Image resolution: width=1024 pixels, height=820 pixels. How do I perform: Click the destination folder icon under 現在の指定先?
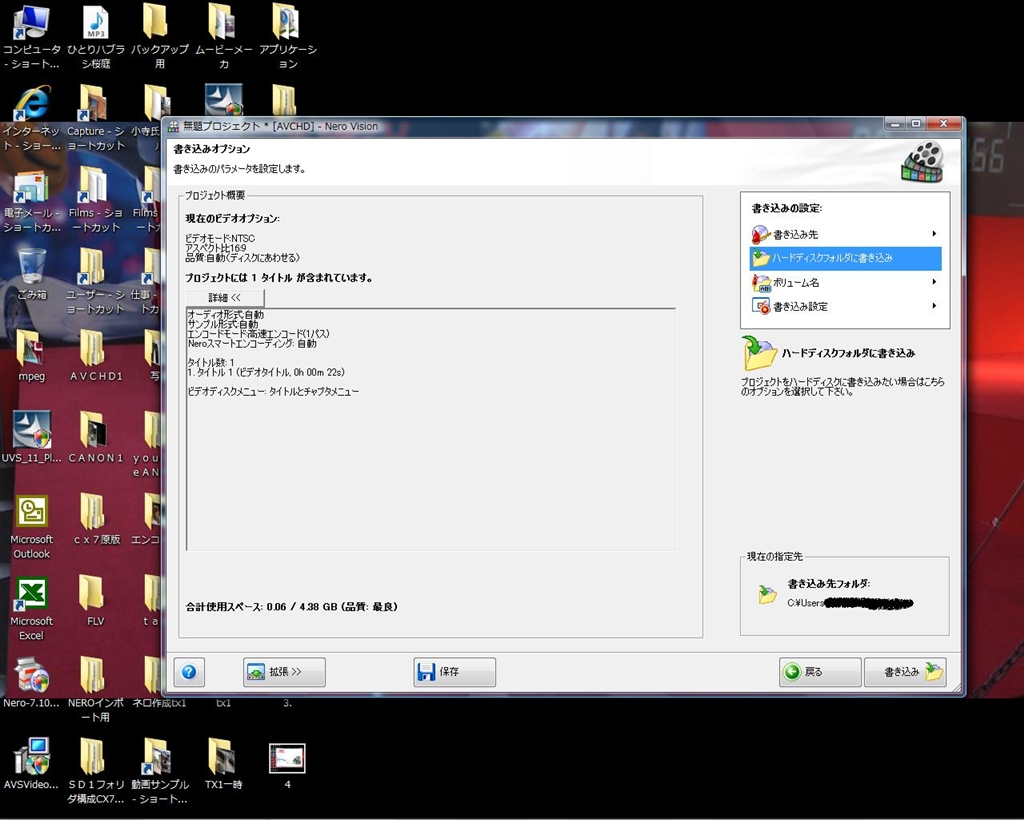coord(767,594)
